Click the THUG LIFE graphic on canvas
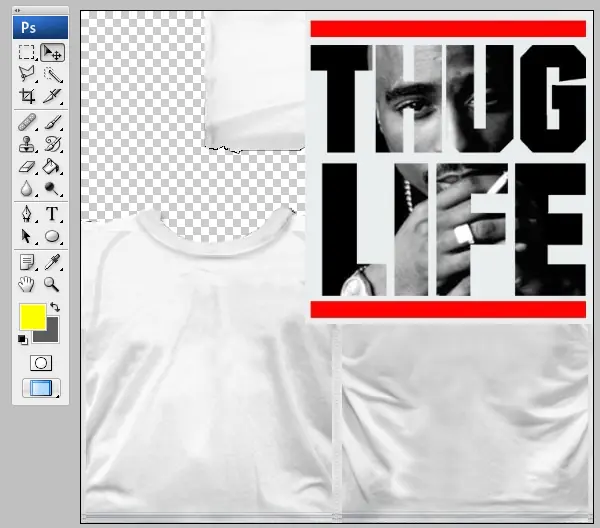 click(448, 170)
